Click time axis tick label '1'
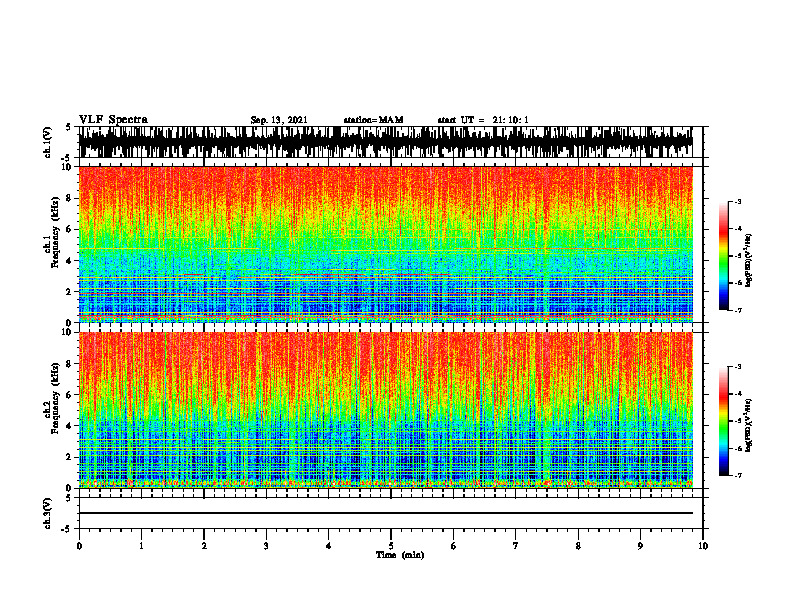This screenshot has width=792, height=612. coord(141,546)
